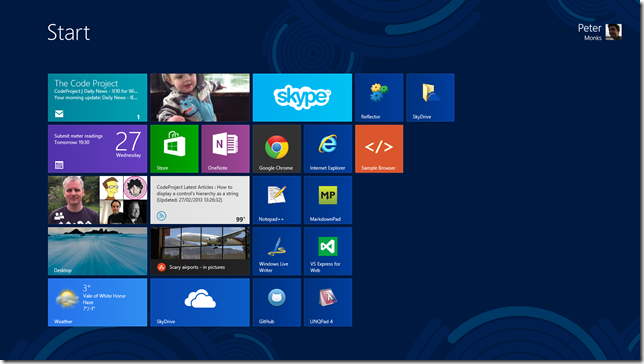Open the Sample Browser tile

tap(379, 149)
